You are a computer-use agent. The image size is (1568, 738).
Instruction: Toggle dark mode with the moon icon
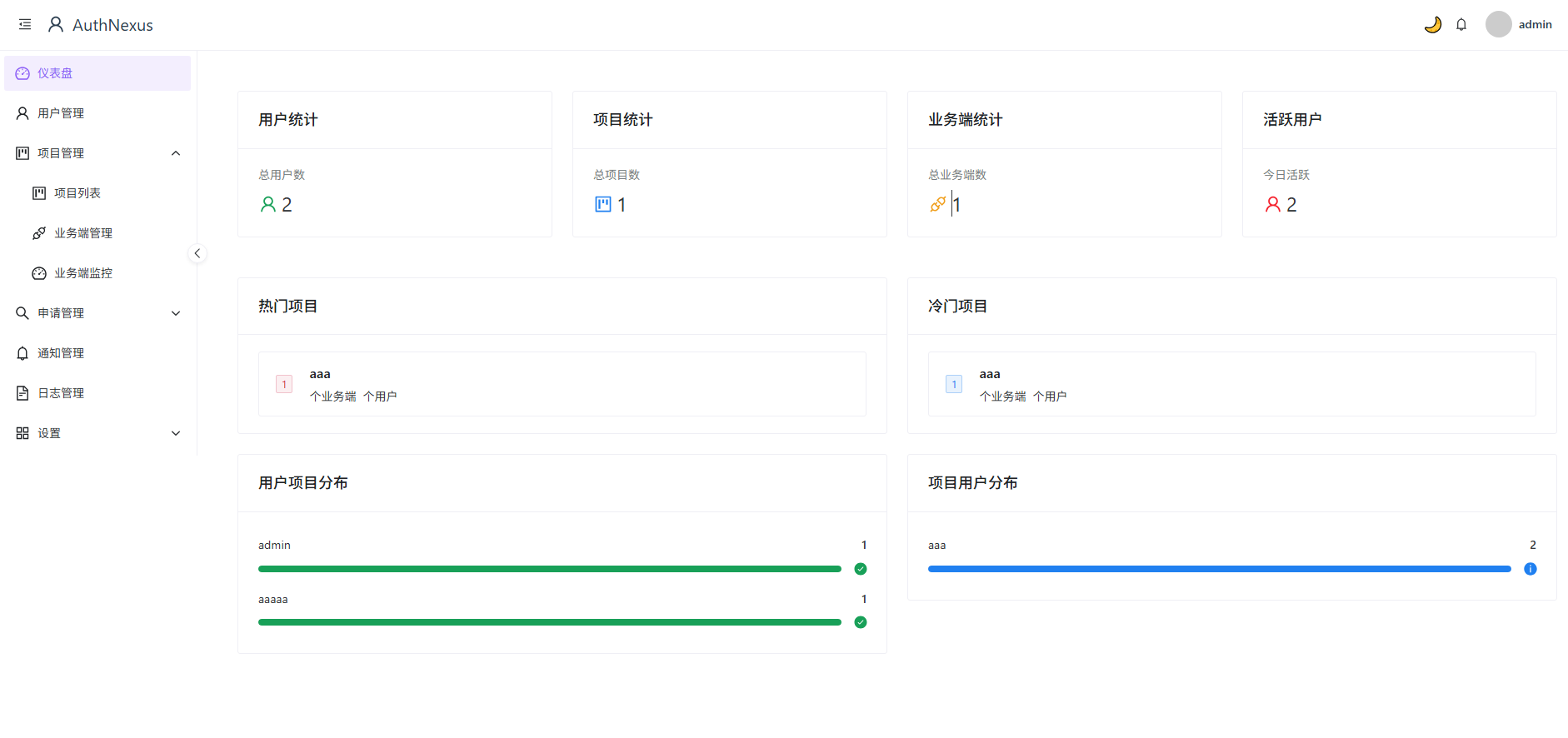(x=1432, y=25)
